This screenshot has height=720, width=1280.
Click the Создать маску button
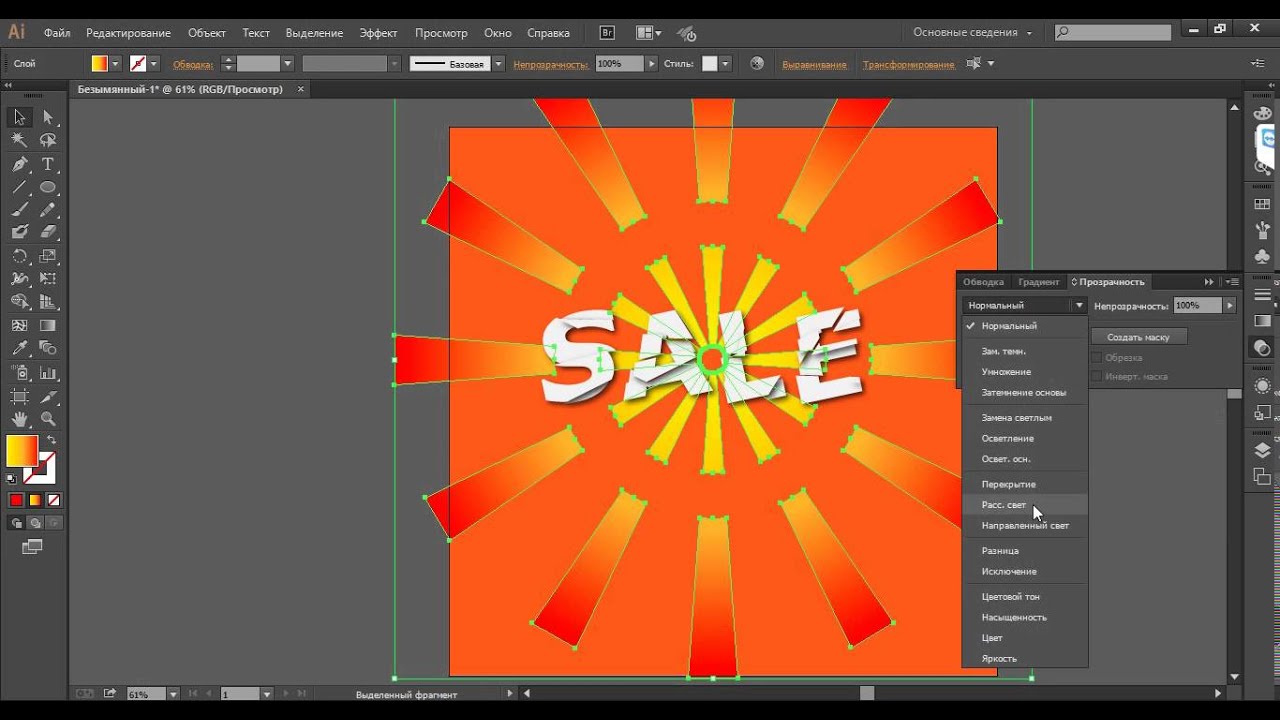pyautogui.click(x=1138, y=337)
